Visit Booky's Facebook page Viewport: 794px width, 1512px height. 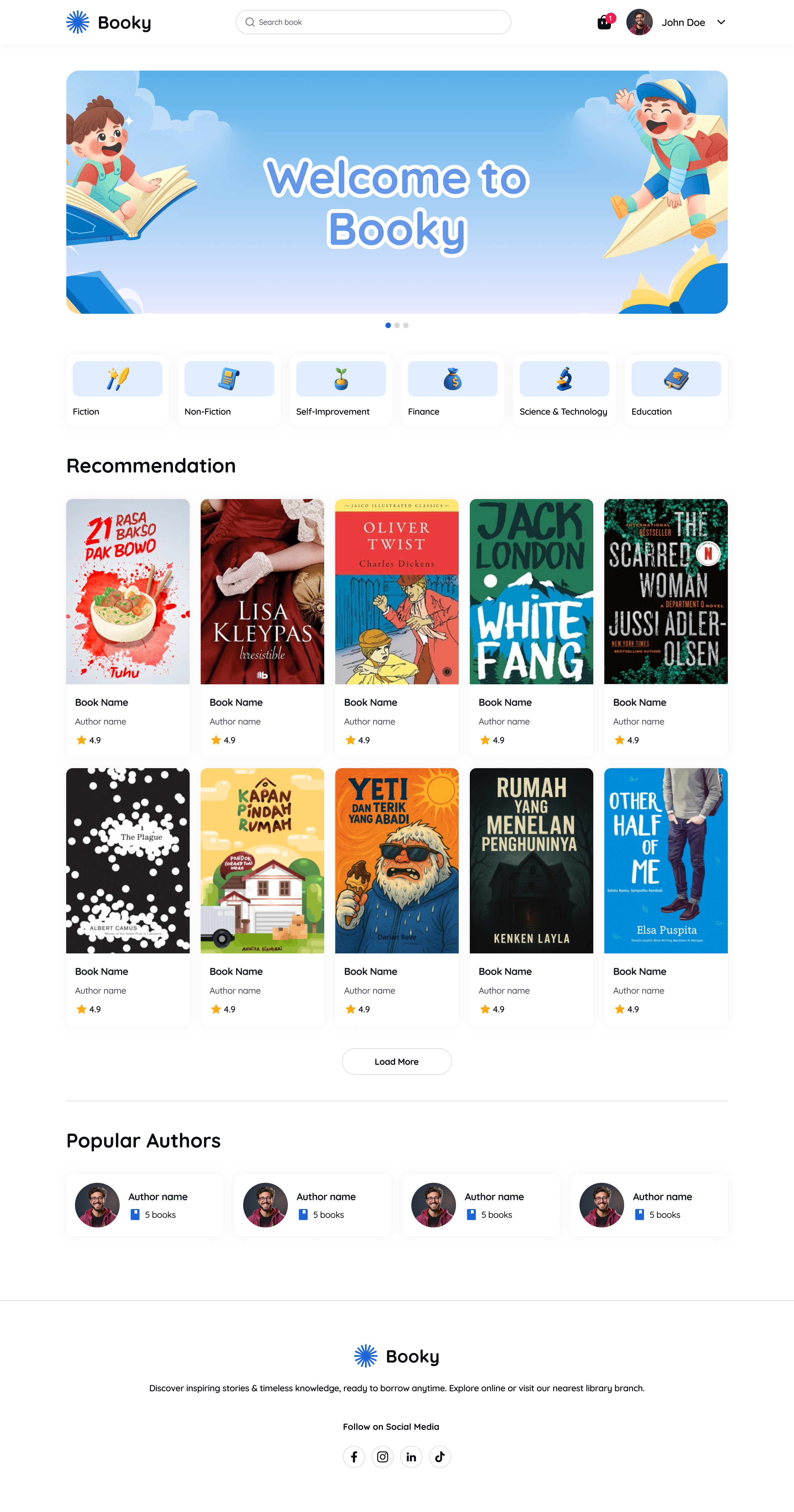coord(354,1457)
